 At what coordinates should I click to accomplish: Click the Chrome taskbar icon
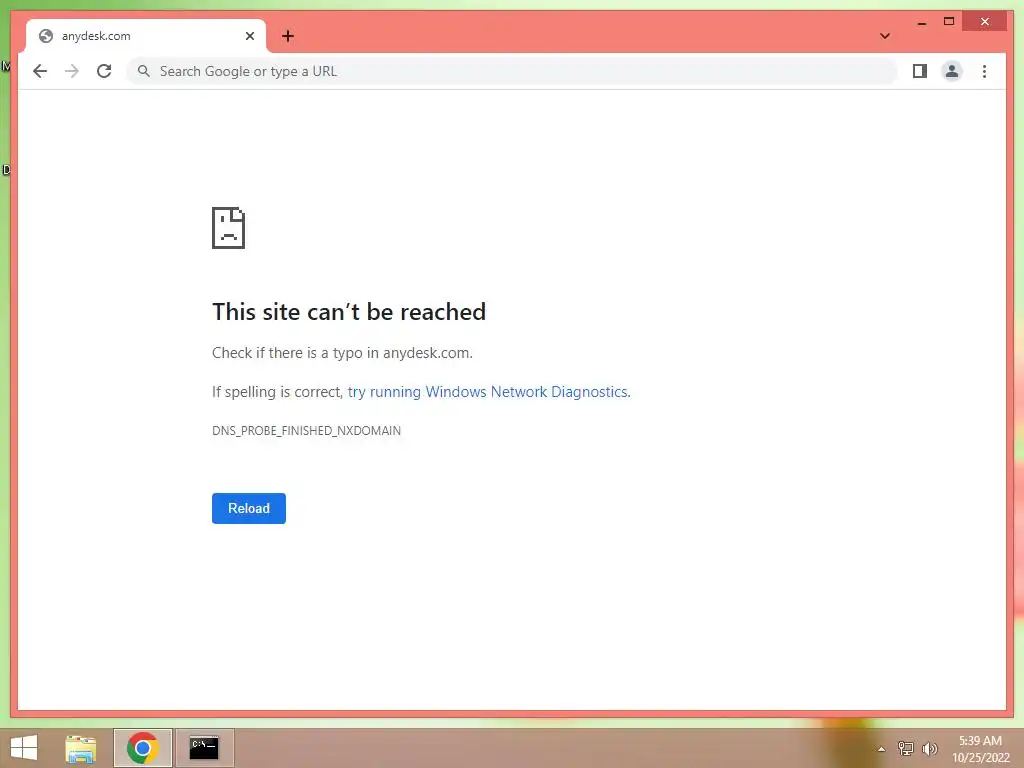pos(143,748)
